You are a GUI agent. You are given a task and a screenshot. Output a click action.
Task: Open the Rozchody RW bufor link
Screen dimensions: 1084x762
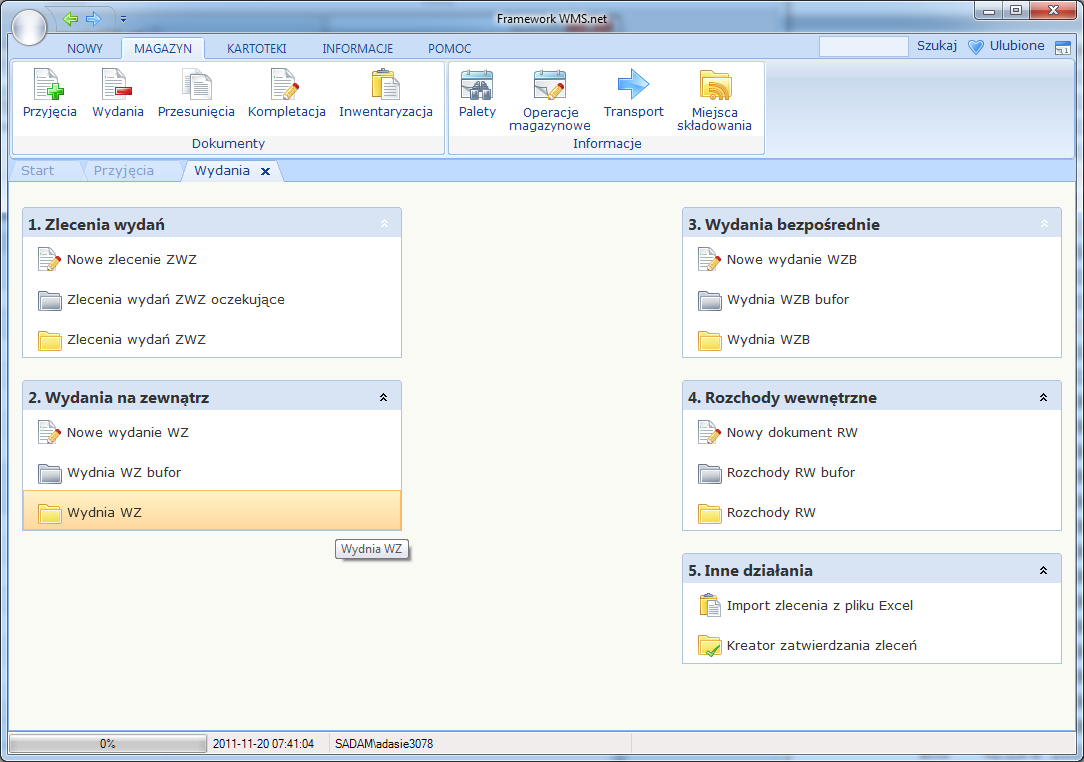click(791, 473)
